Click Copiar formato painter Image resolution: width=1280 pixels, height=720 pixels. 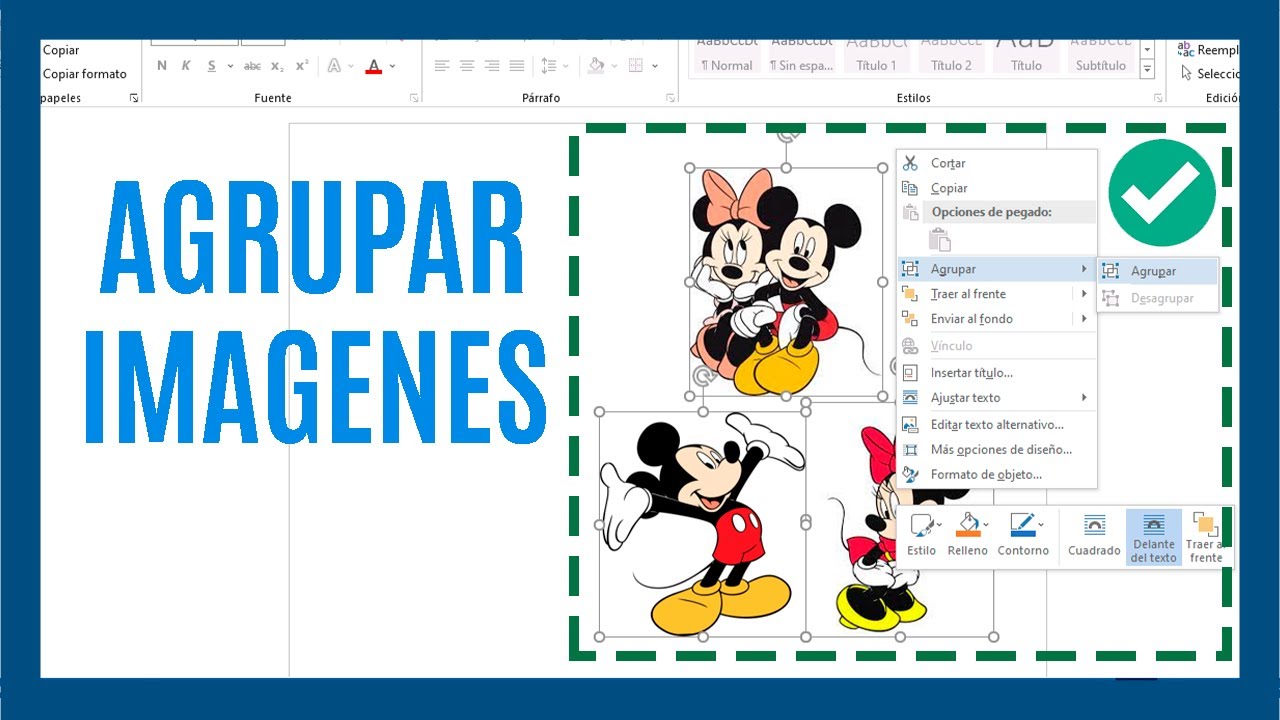point(84,74)
